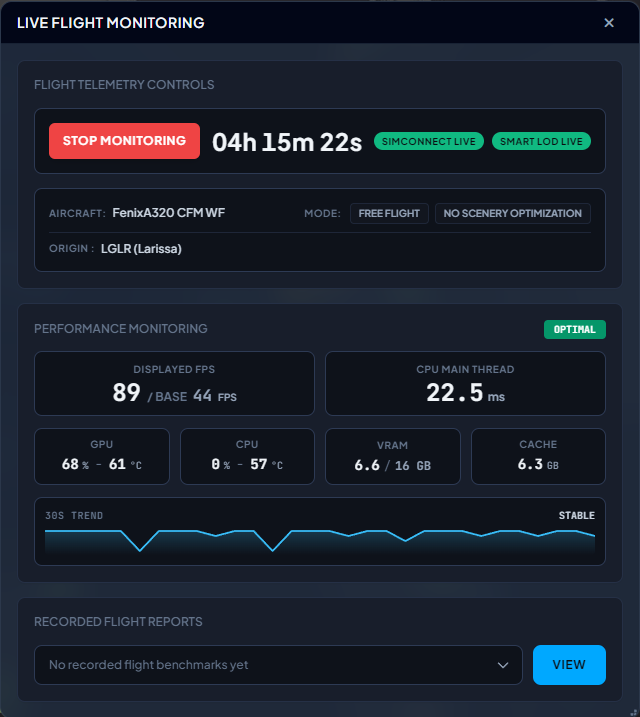This screenshot has height=717, width=640.
Task: Click the LIVE FLIGHT MONITORING title
Action: (x=111, y=23)
